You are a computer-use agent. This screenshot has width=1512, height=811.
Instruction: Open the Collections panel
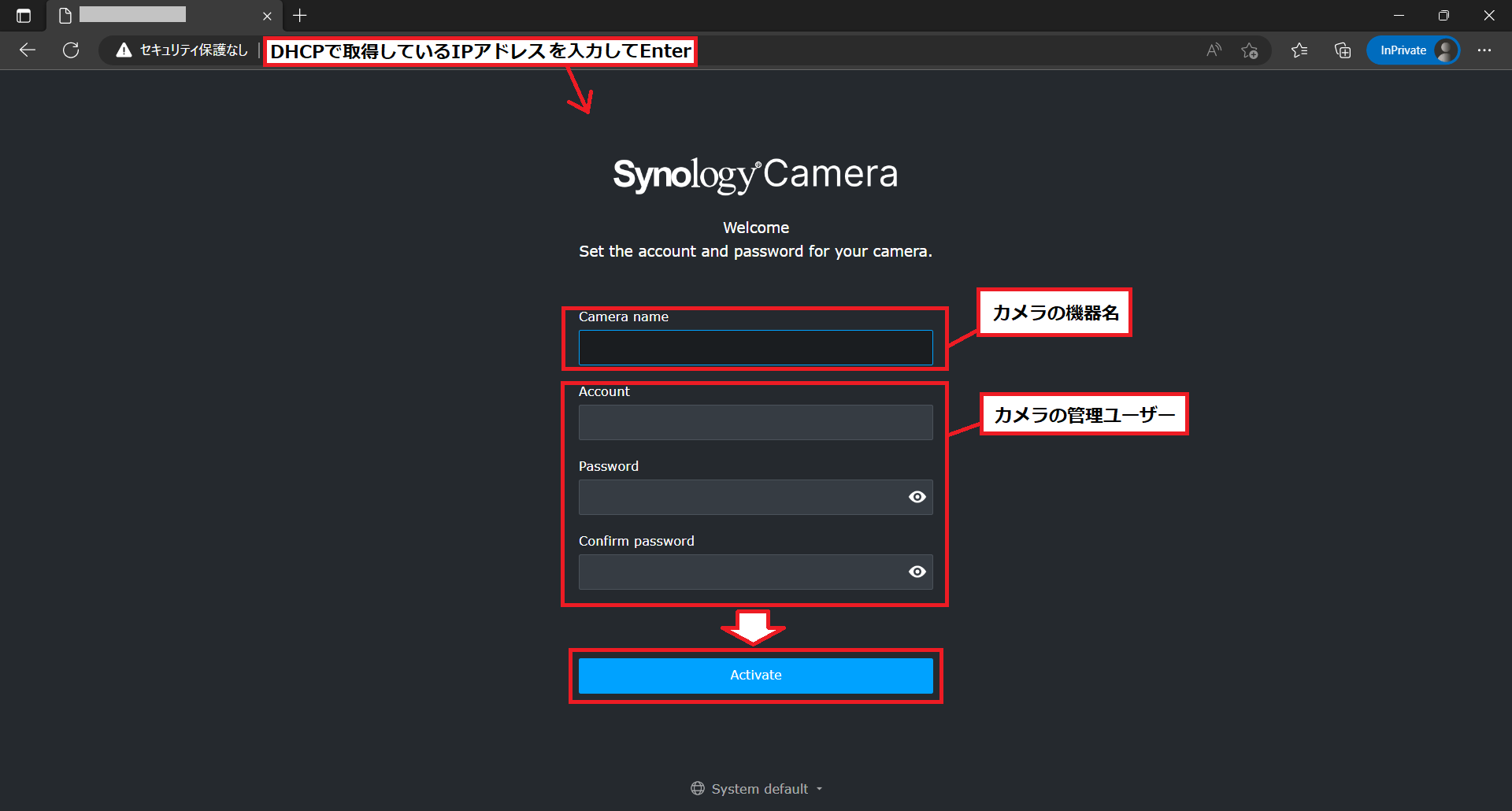click(x=1343, y=50)
